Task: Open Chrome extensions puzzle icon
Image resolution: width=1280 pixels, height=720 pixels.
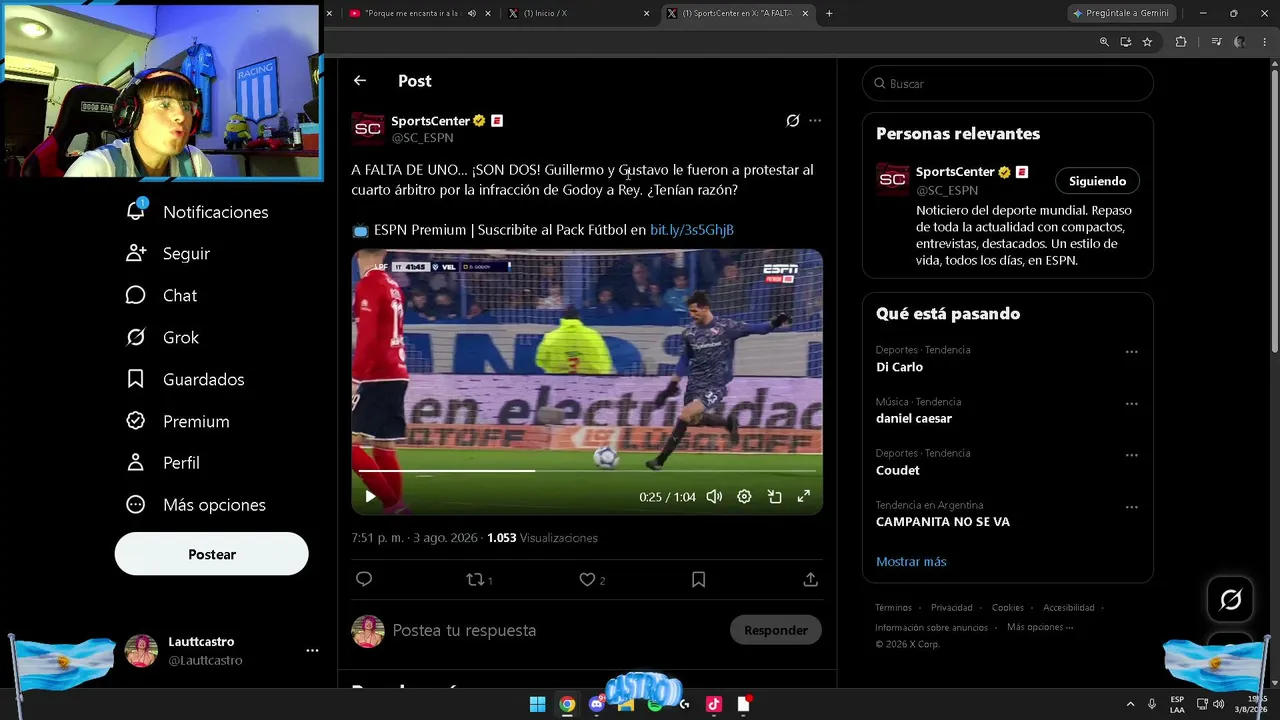Action: pos(1181,42)
